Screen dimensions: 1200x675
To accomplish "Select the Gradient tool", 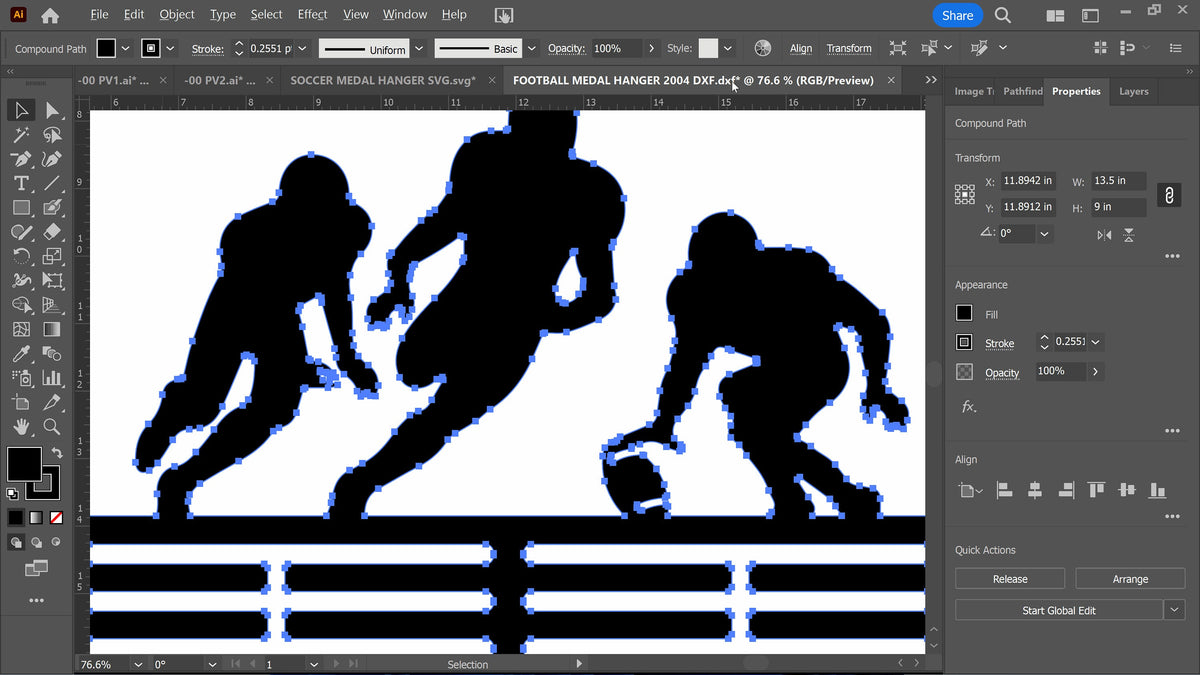I will 52,329.
